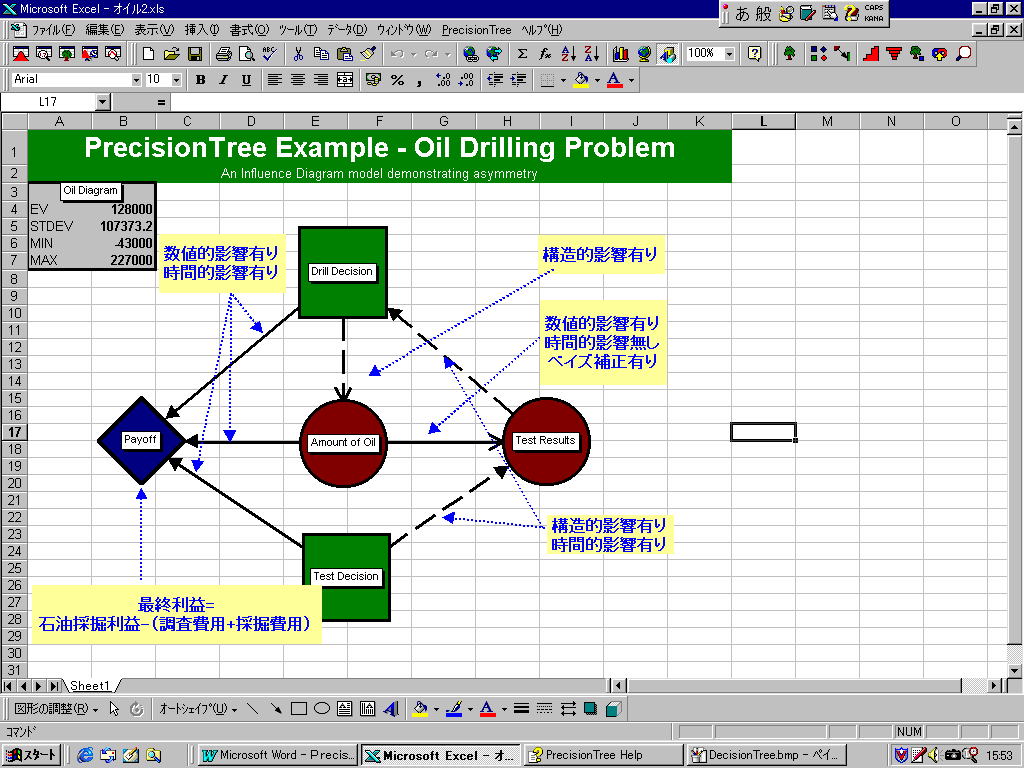Click PrecisionTree red funnel icon
The height and width of the screenshot is (768, 1024).
tap(894, 54)
